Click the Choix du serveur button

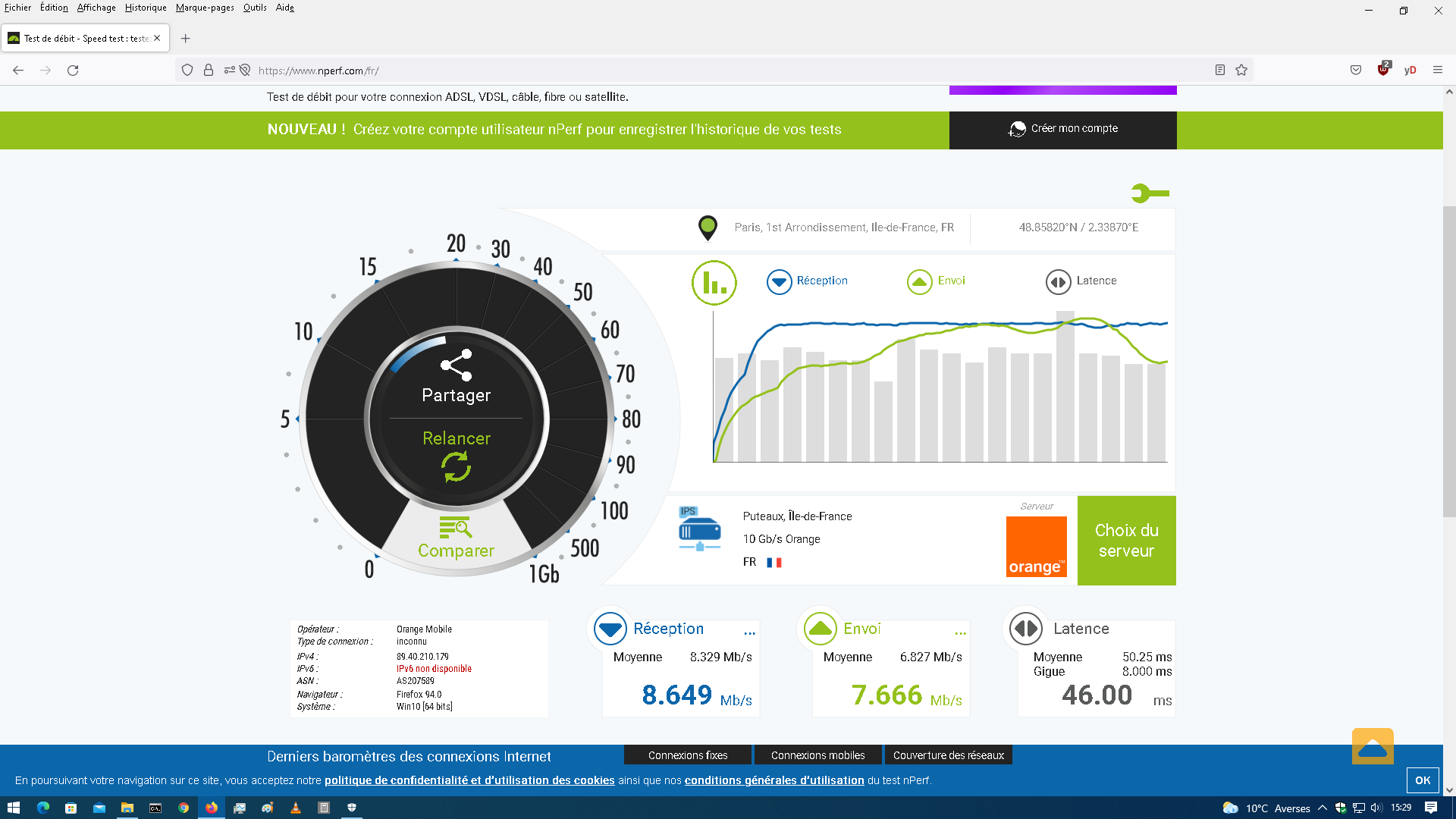1126,541
